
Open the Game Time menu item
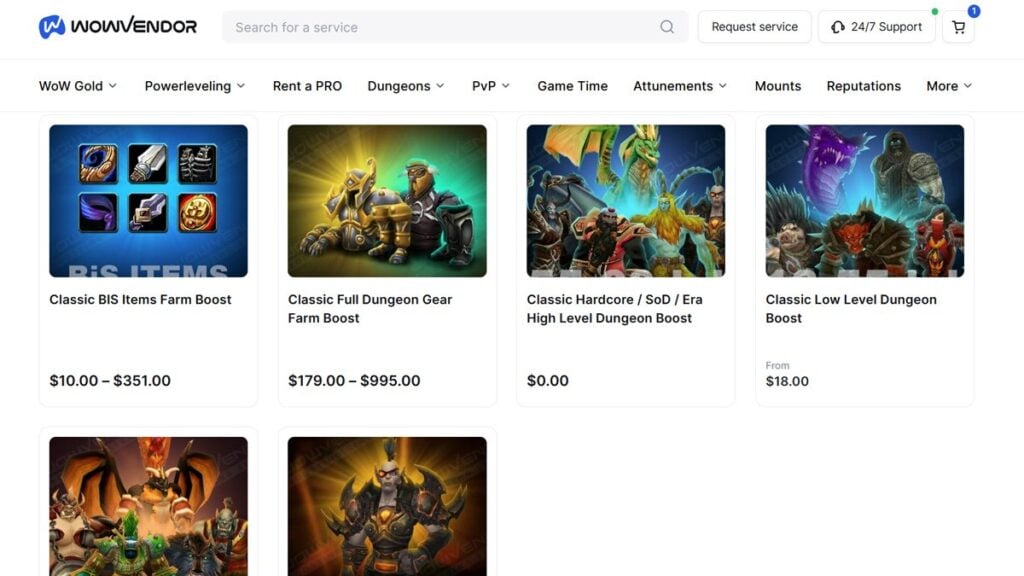(x=572, y=86)
